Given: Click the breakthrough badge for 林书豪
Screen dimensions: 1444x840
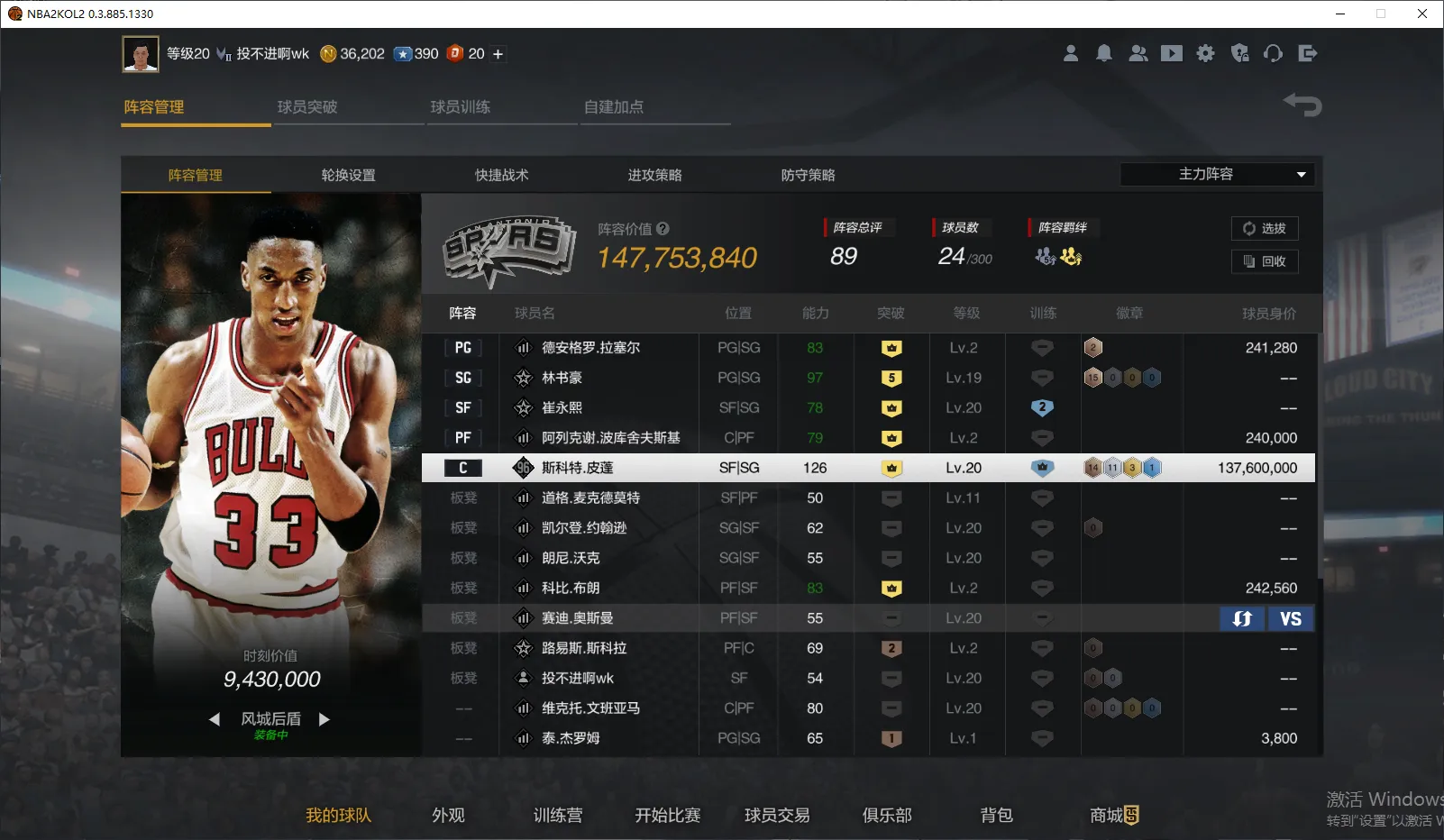Looking at the screenshot, I should pos(891,378).
